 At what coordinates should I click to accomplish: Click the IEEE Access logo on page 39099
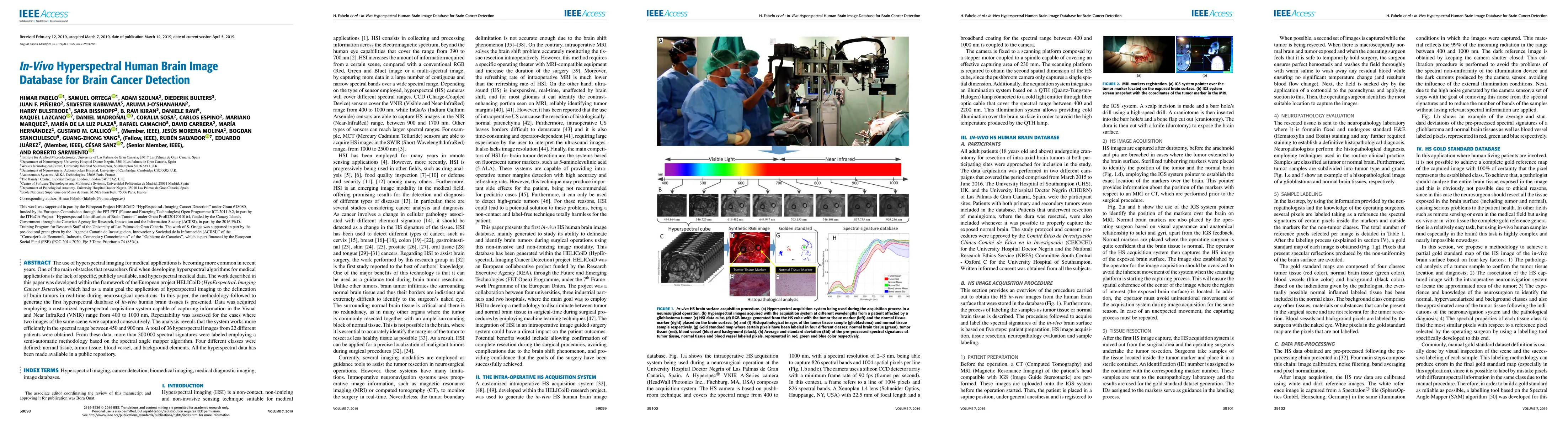(x=585, y=14)
